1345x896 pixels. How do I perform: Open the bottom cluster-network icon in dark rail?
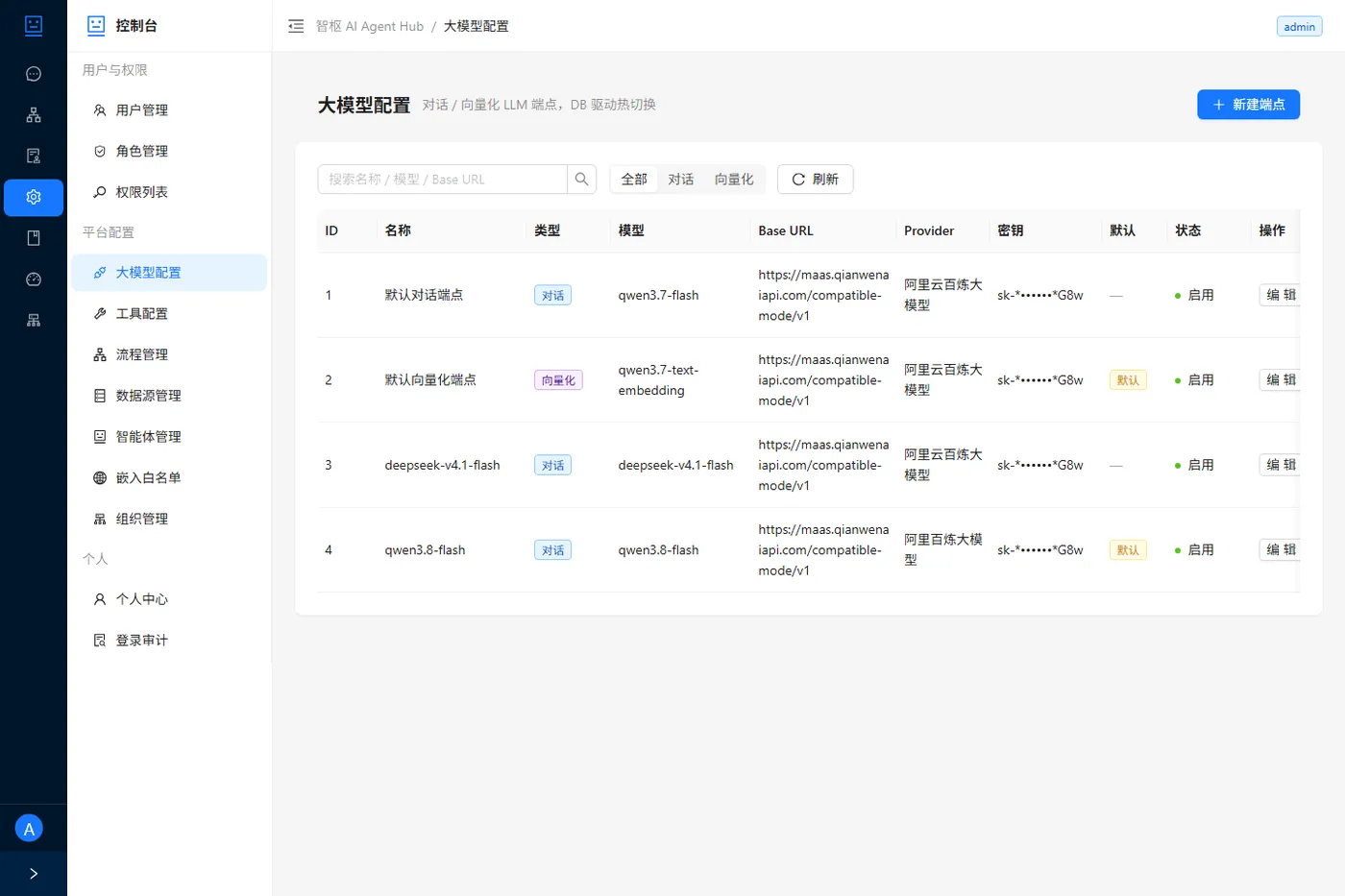coord(34,320)
